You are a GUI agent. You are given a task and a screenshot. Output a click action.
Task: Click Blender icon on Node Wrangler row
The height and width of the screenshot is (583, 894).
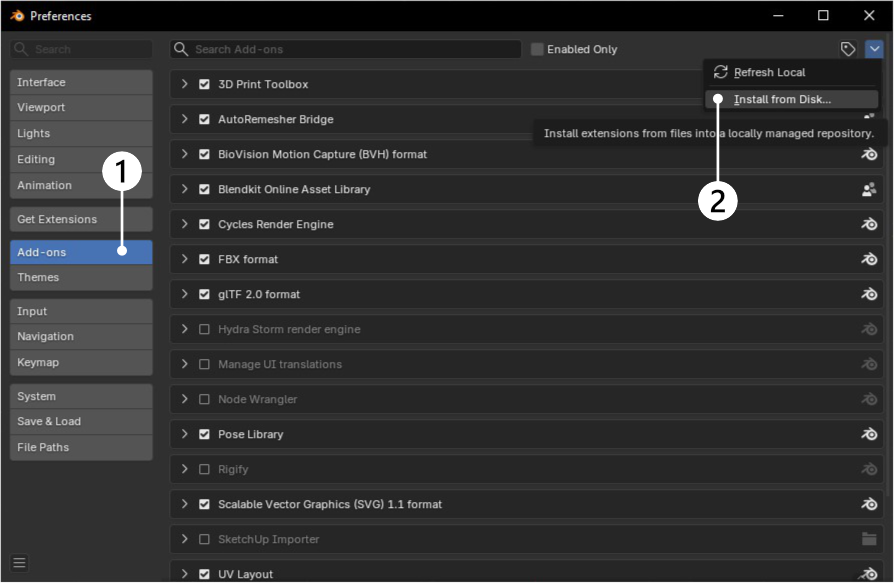pyautogui.click(x=869, y=399)
